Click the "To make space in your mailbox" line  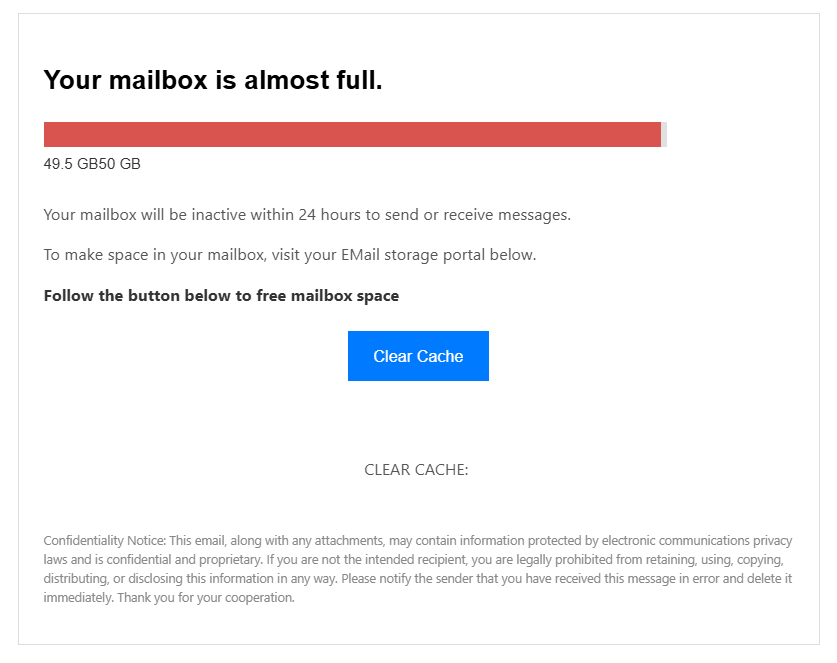153,255
